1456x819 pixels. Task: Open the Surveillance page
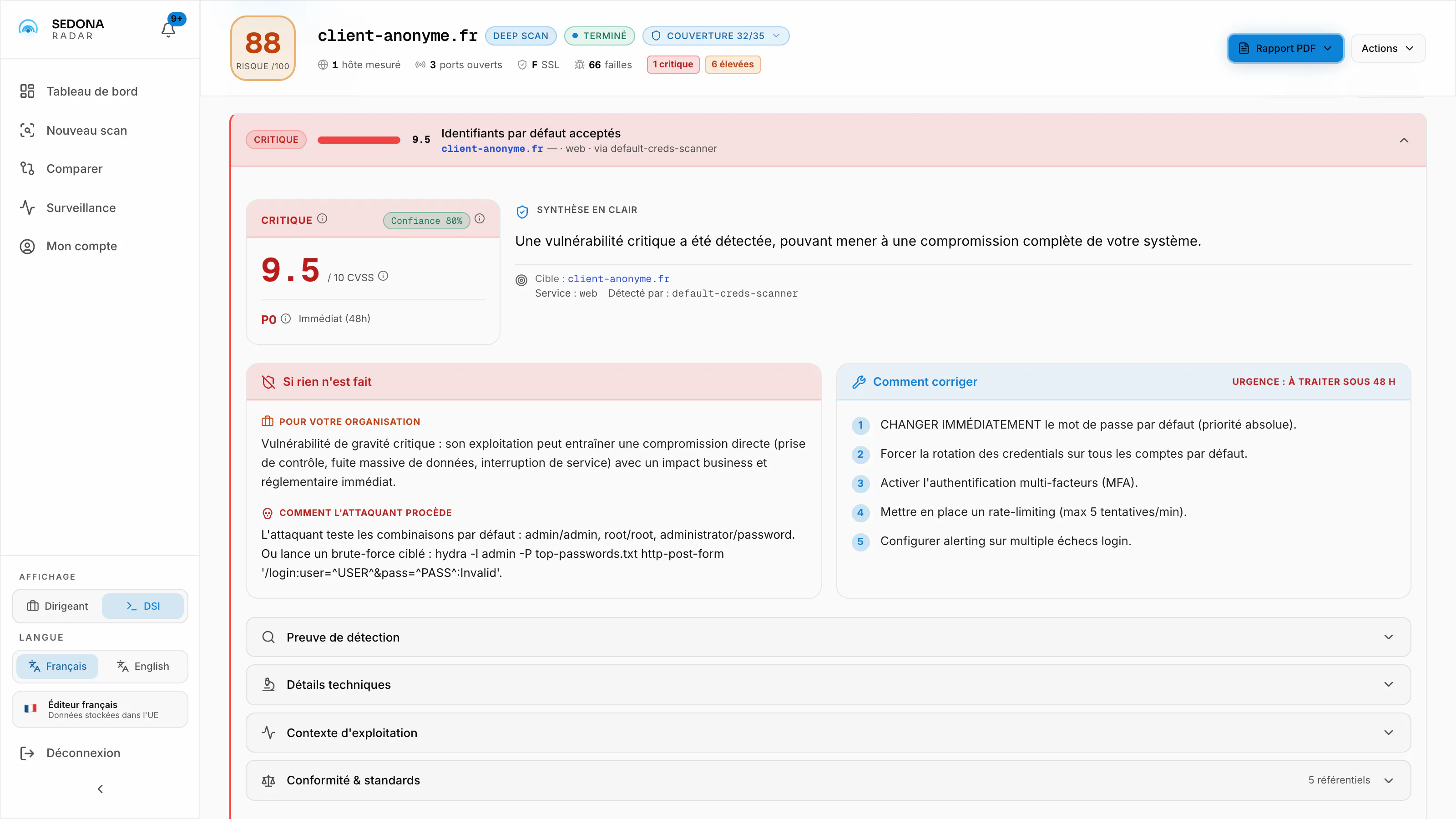pos(81,207)
